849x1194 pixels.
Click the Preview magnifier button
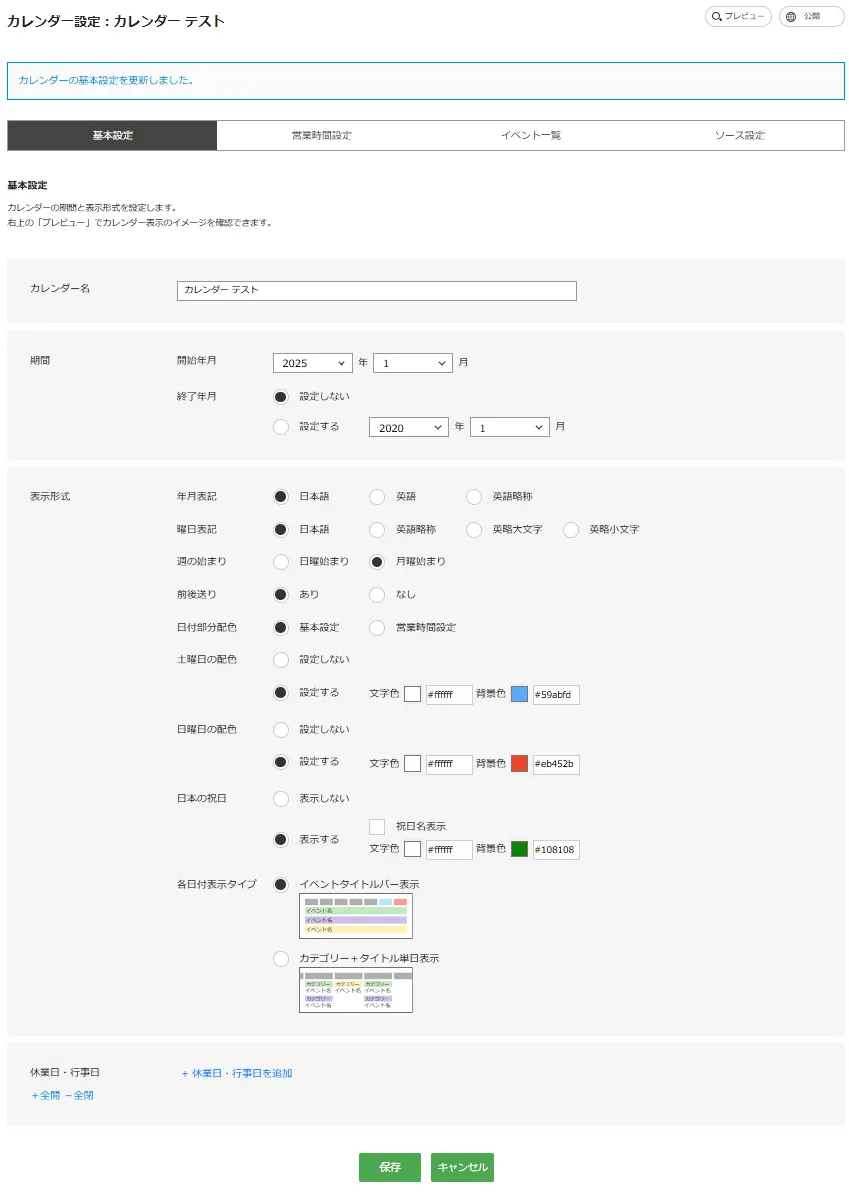click(738, 16)
